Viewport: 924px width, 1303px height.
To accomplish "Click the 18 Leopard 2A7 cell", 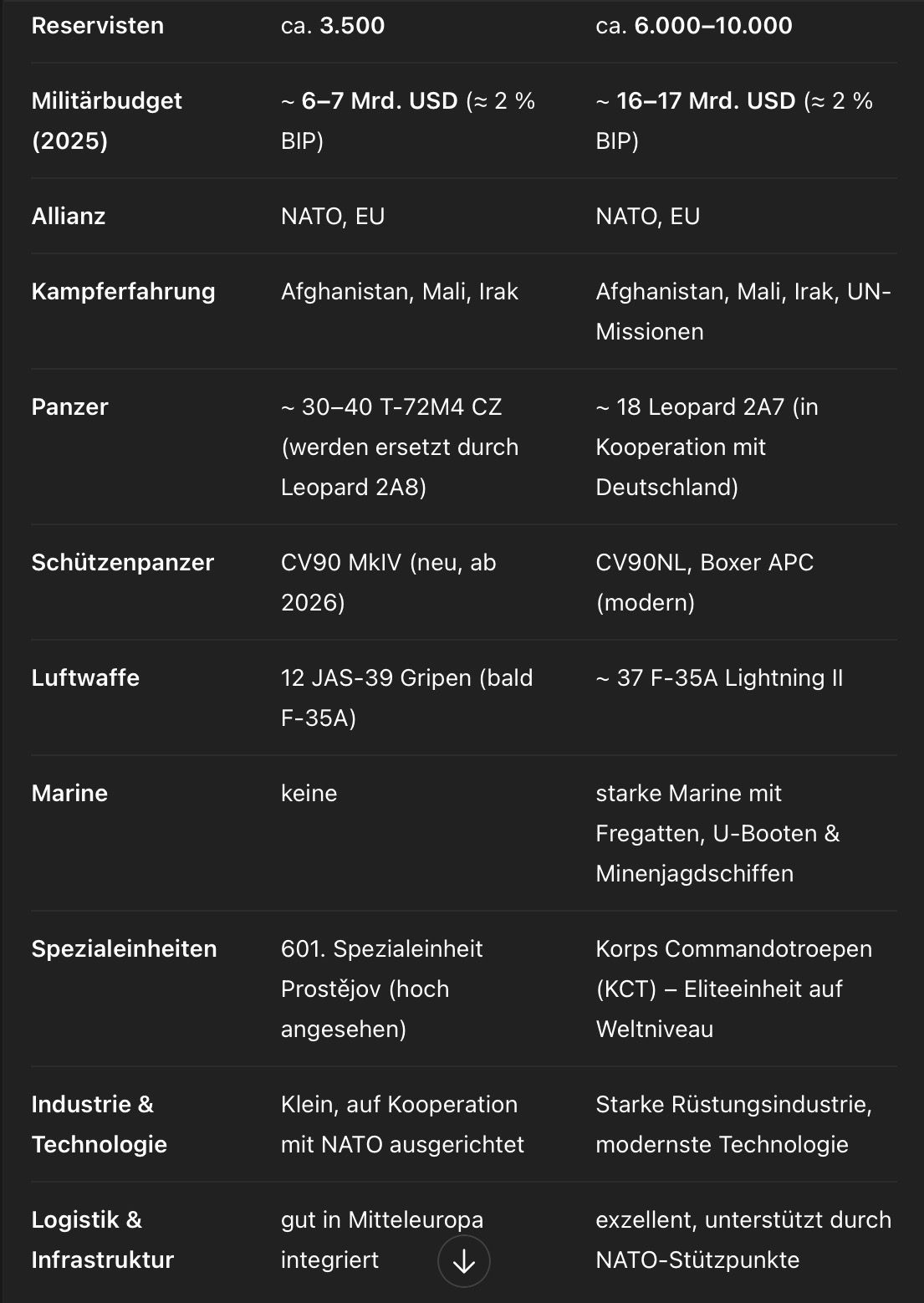I will click(x=707, y=447).
